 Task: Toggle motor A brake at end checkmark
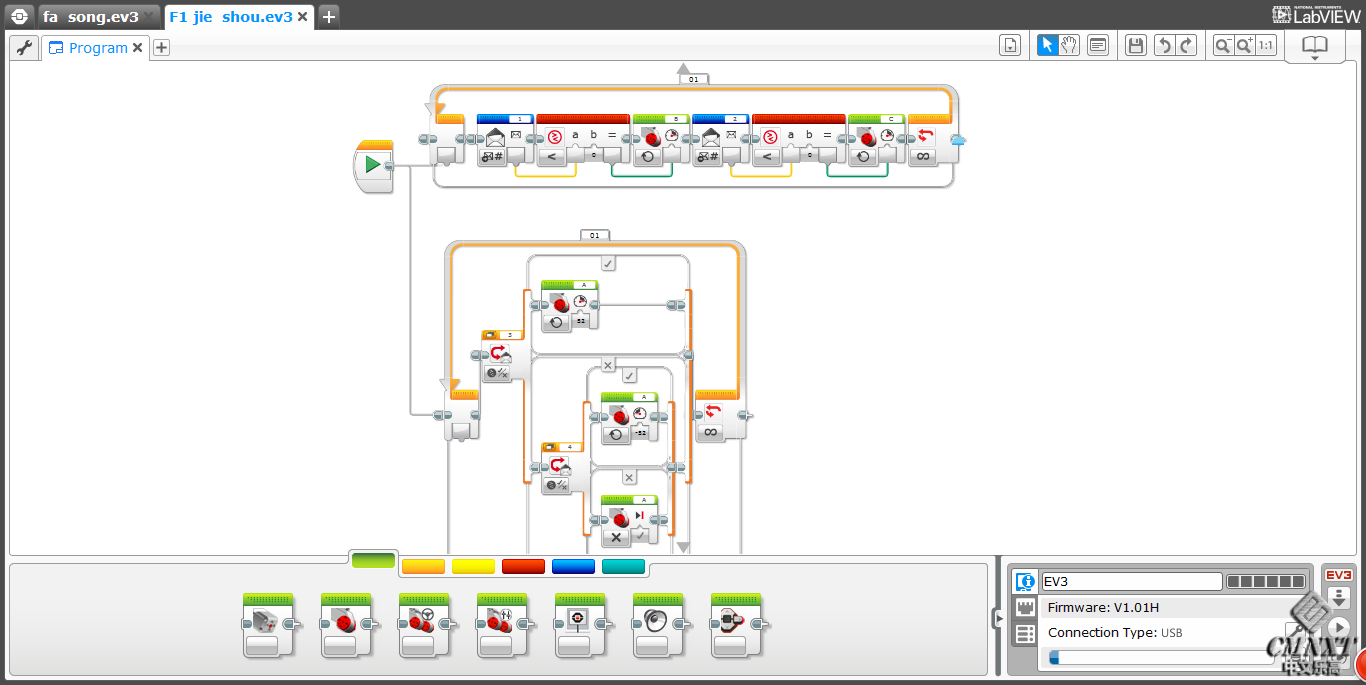(x=640, y=537)
